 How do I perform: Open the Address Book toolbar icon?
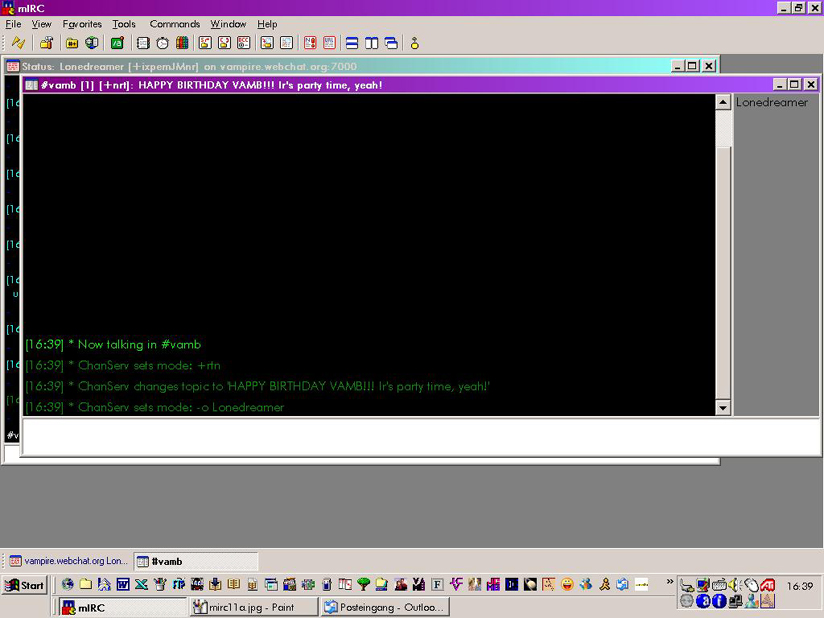click(143, 43)
